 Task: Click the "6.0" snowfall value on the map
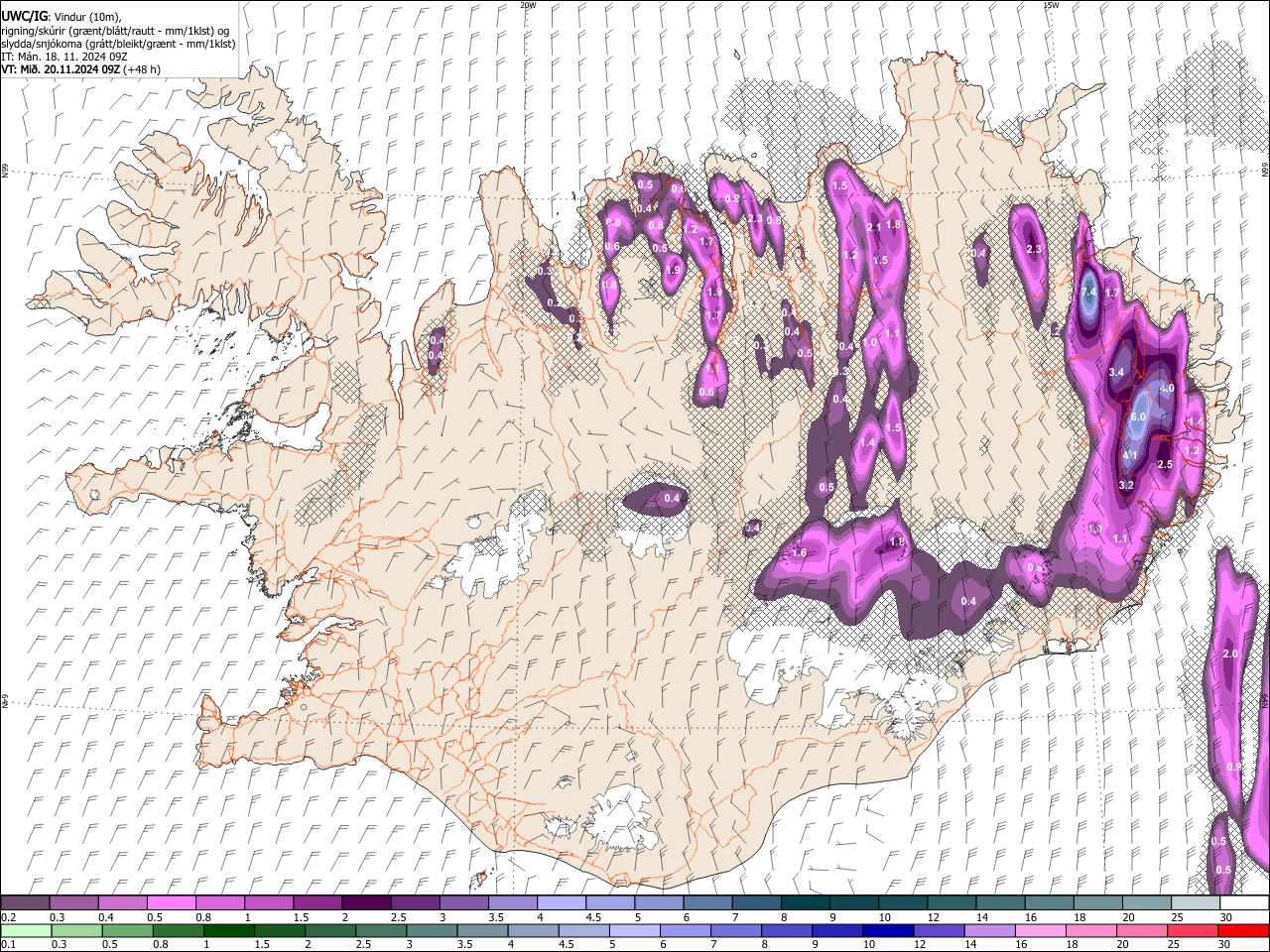[1138, 417]
